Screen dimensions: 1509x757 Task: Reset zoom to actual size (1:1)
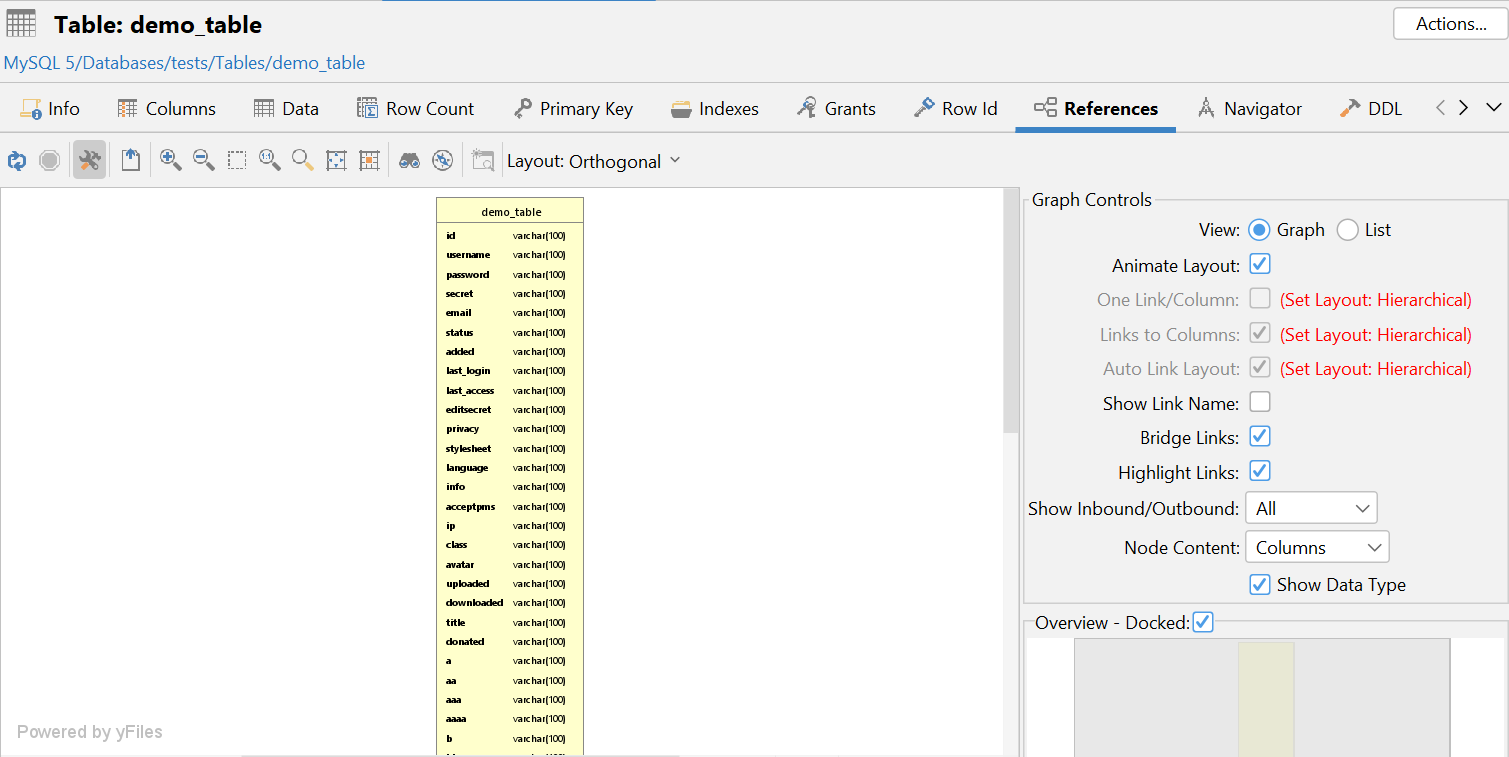tap(269, 160)
